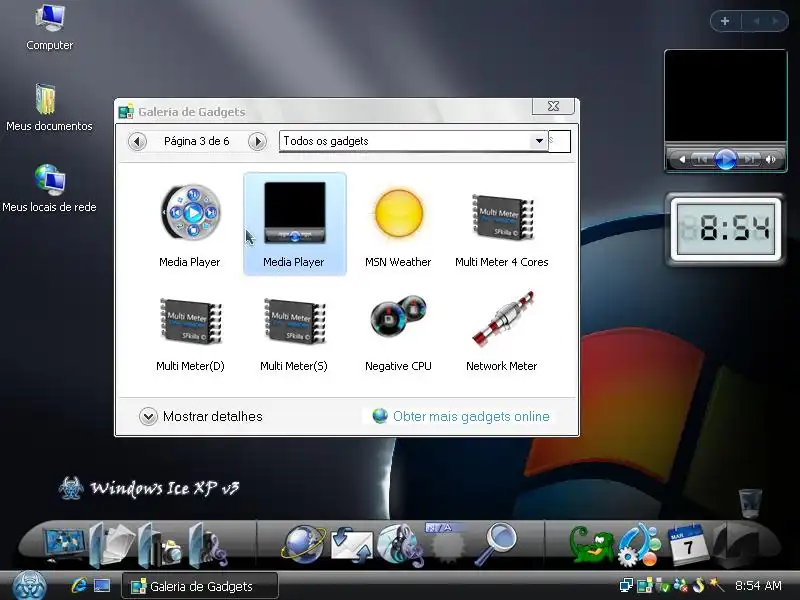Click the sidebar gadgets tray icon

coord(645,585)
